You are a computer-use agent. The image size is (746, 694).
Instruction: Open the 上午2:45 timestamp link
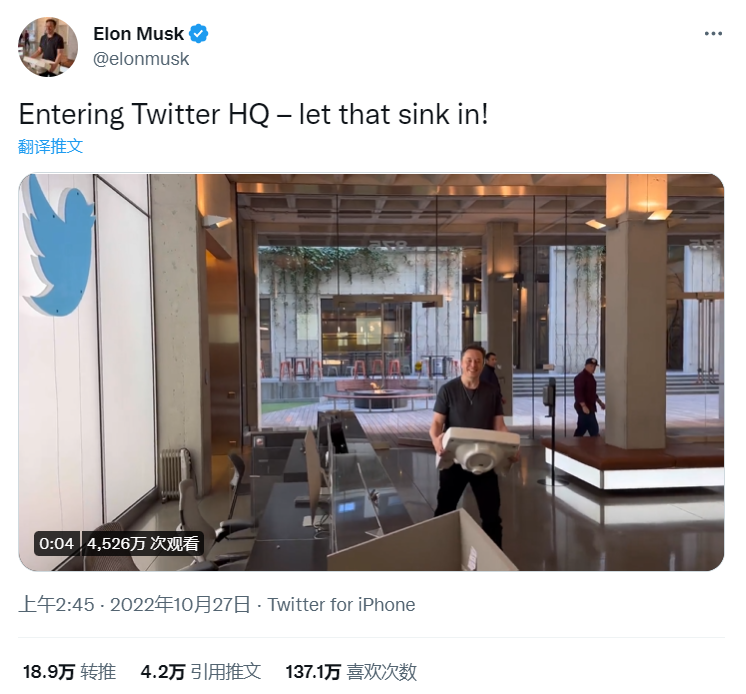(56, 605)
